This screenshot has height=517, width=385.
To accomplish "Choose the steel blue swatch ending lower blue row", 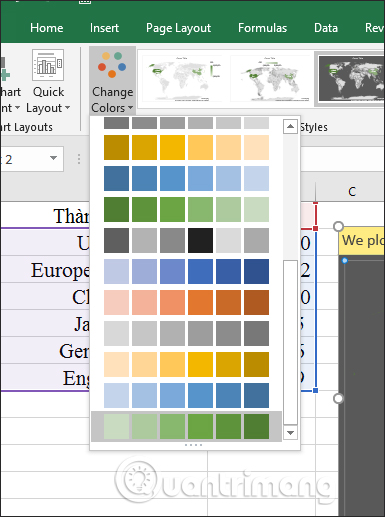I will [x=256, y=395].
